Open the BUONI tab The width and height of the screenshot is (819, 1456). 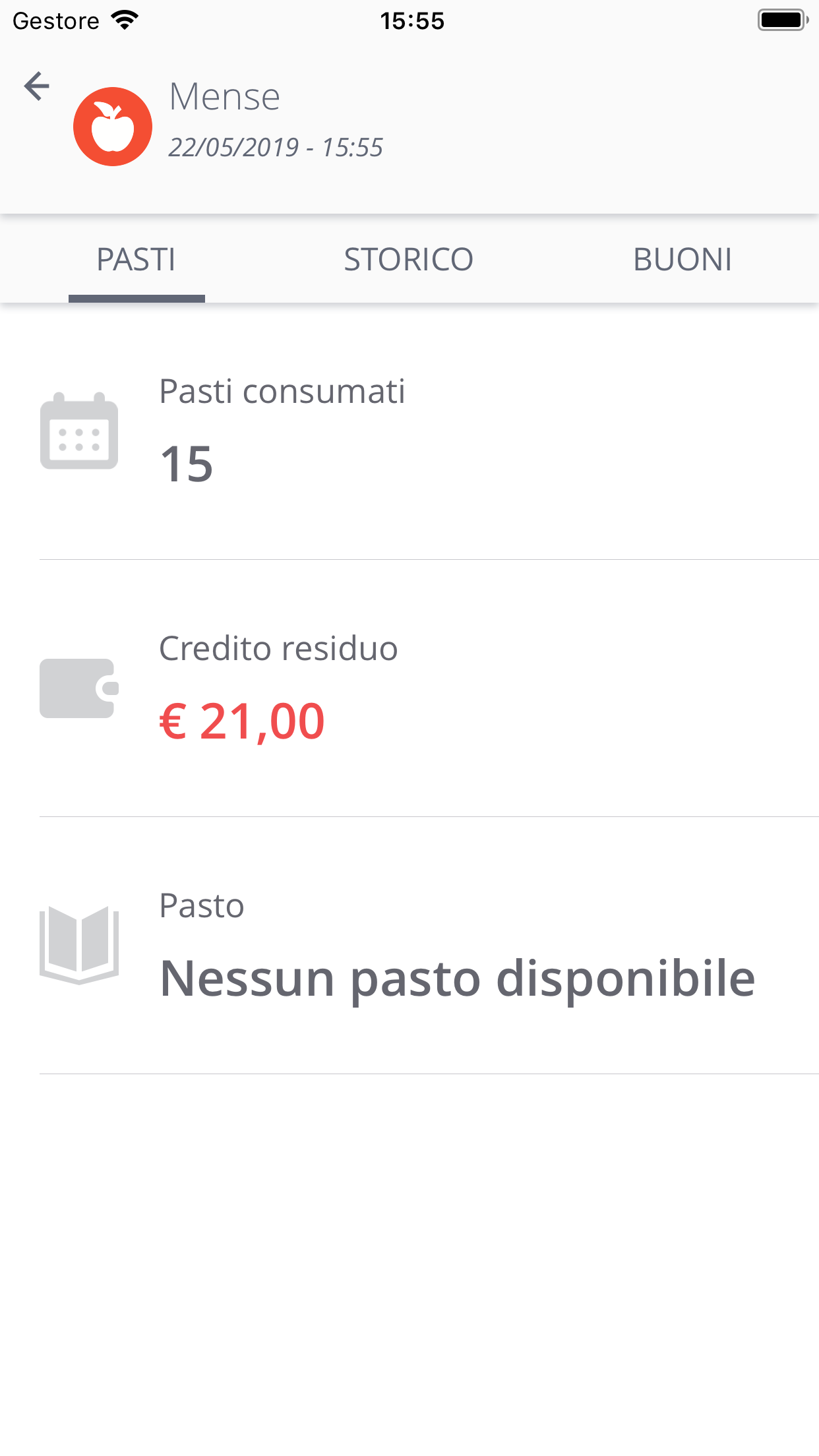(682, 259)
